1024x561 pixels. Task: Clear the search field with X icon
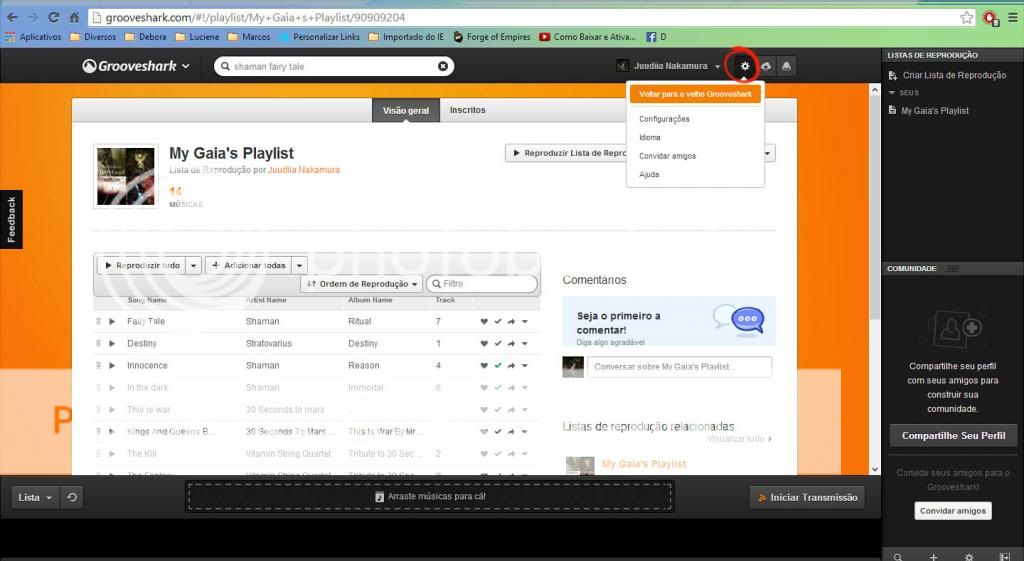pyautogui.click(x=443, y=66)
